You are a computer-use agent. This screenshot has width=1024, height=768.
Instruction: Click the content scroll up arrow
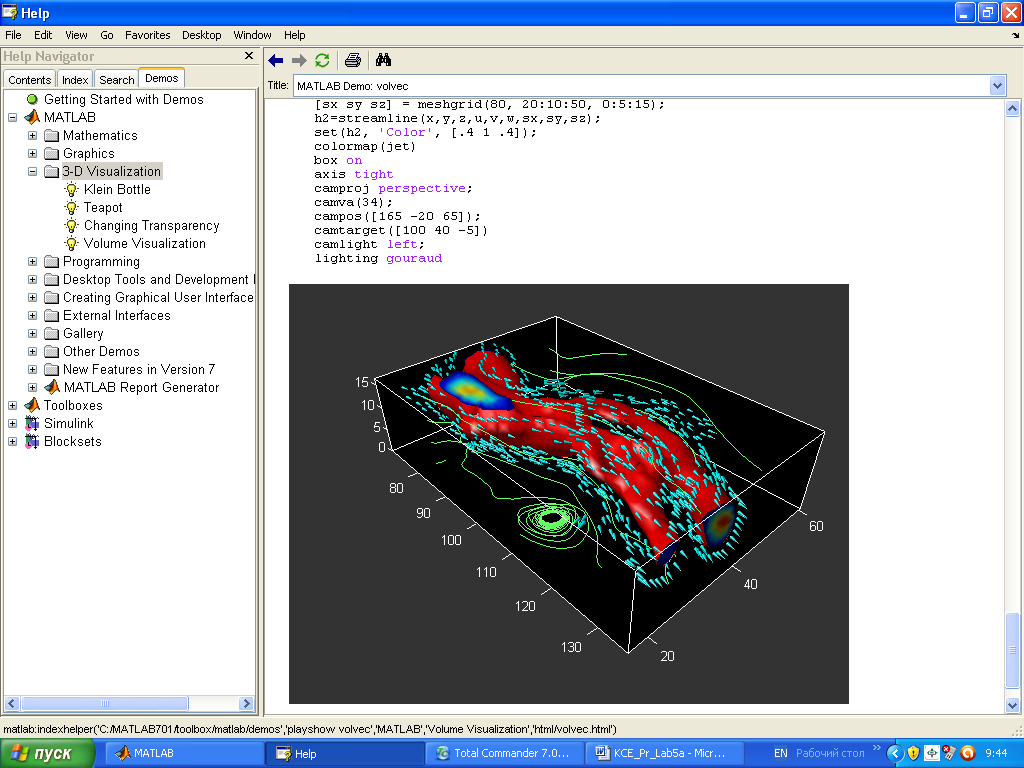pyautogui.click(x=1012, y=108)
